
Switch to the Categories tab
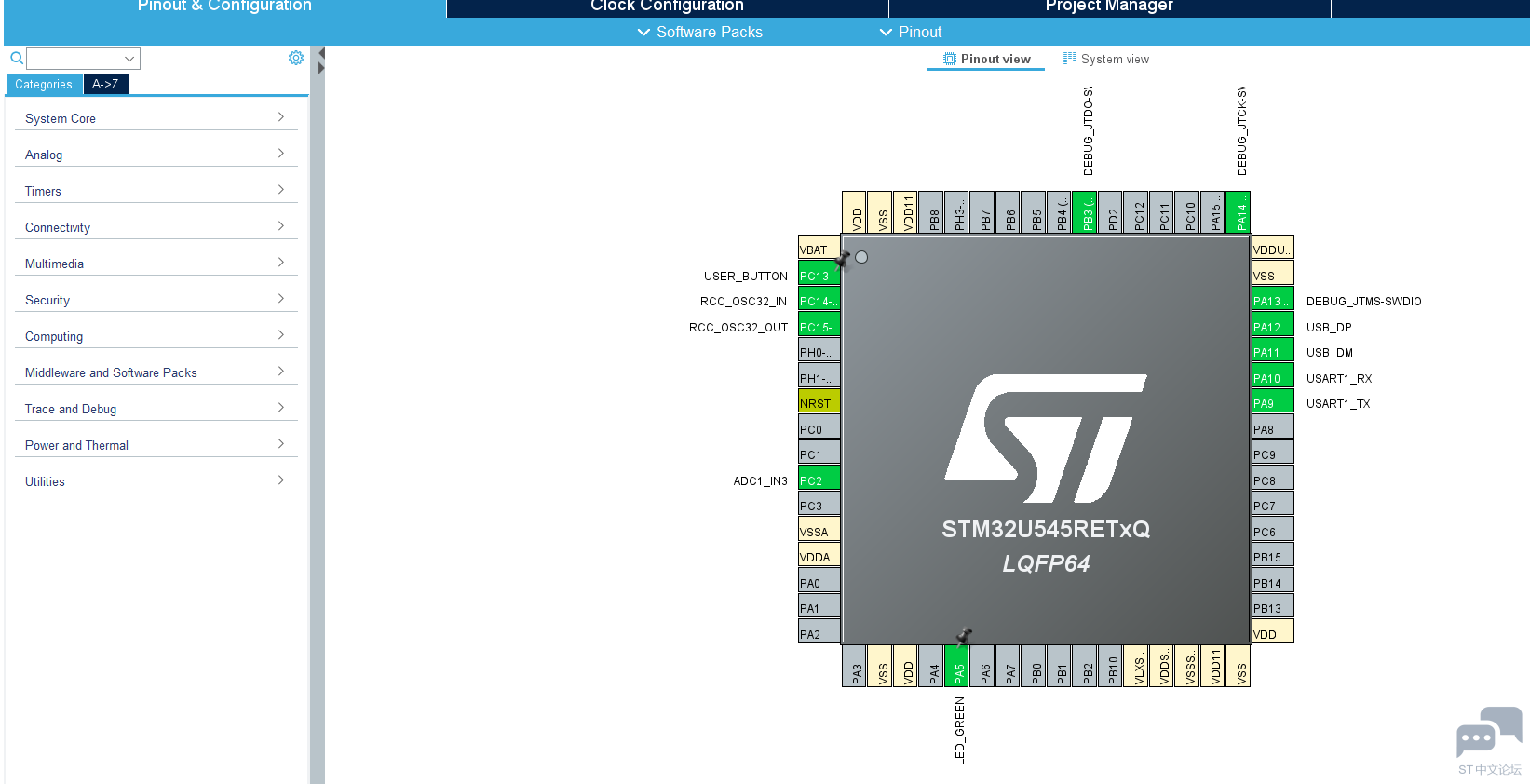[44, 85]
